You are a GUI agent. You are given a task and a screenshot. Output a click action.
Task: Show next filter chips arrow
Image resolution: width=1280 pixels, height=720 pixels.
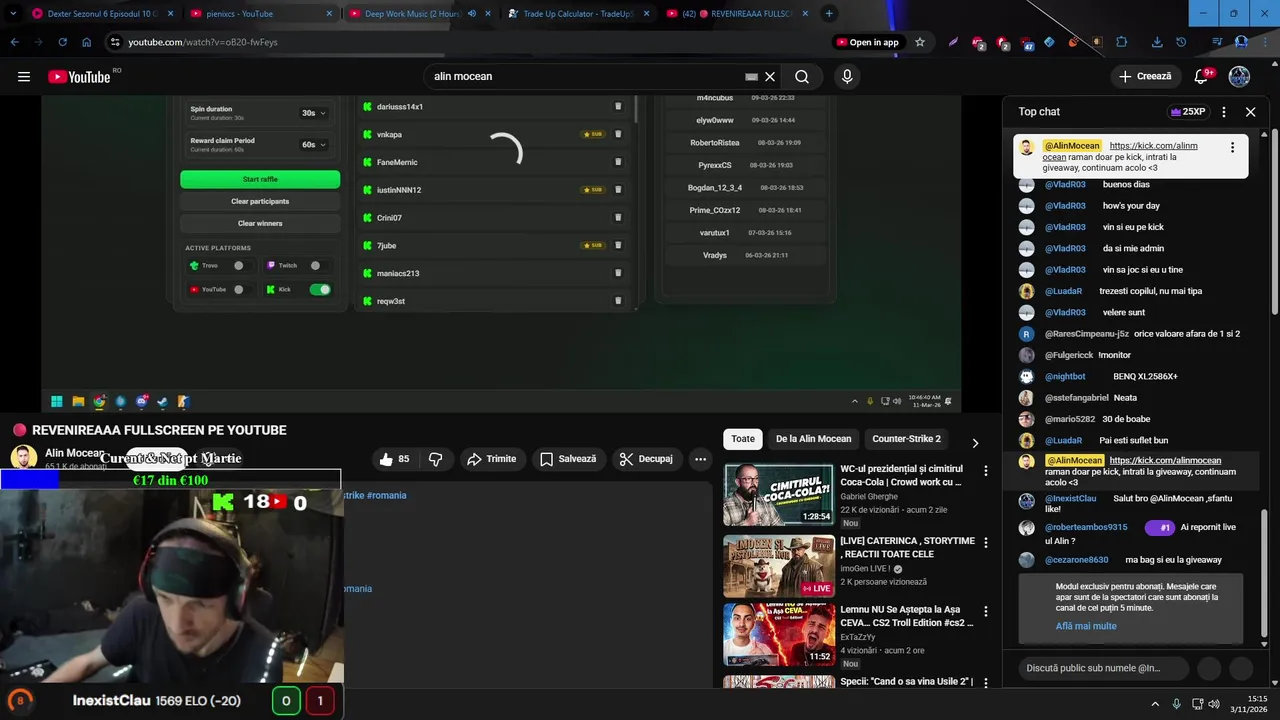point(975,443)
